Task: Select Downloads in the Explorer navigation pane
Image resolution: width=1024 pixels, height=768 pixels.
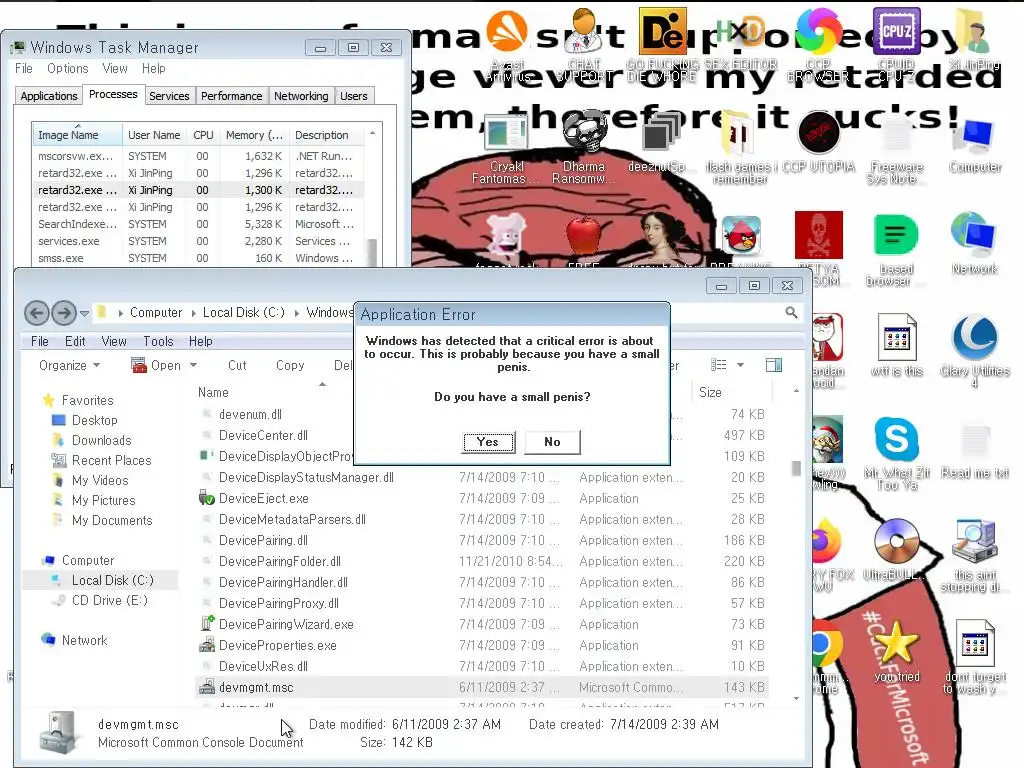Action: [101, 441]
